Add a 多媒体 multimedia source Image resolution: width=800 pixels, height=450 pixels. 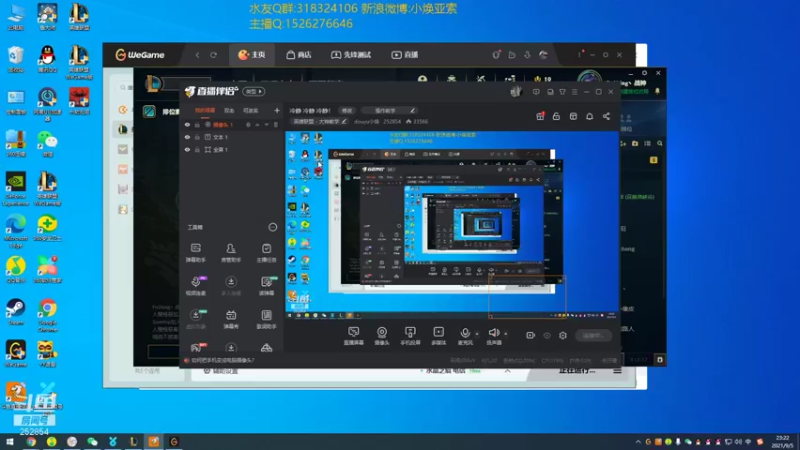coord(438,336)
